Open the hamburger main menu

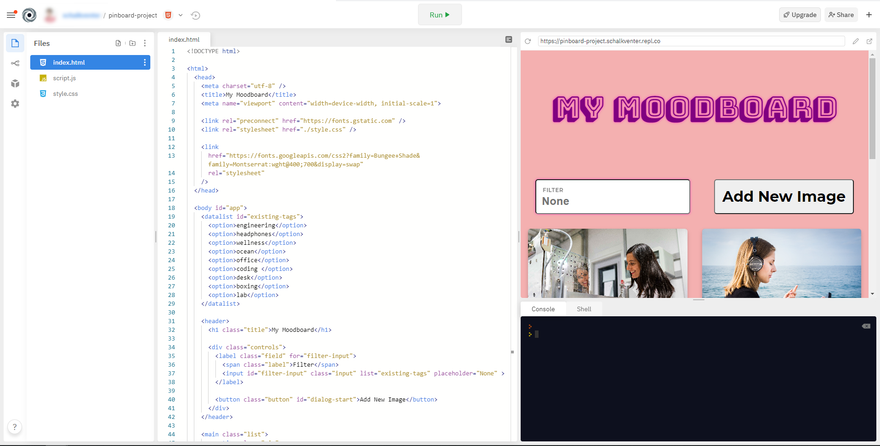click(11, 15)
